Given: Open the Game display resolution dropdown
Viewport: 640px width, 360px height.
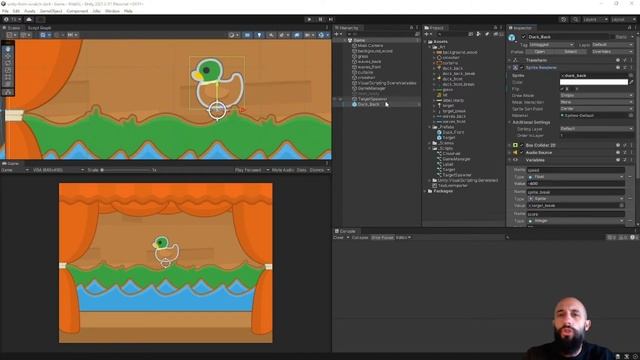Looking at the screenshot, I should click(x=58, y=170).
